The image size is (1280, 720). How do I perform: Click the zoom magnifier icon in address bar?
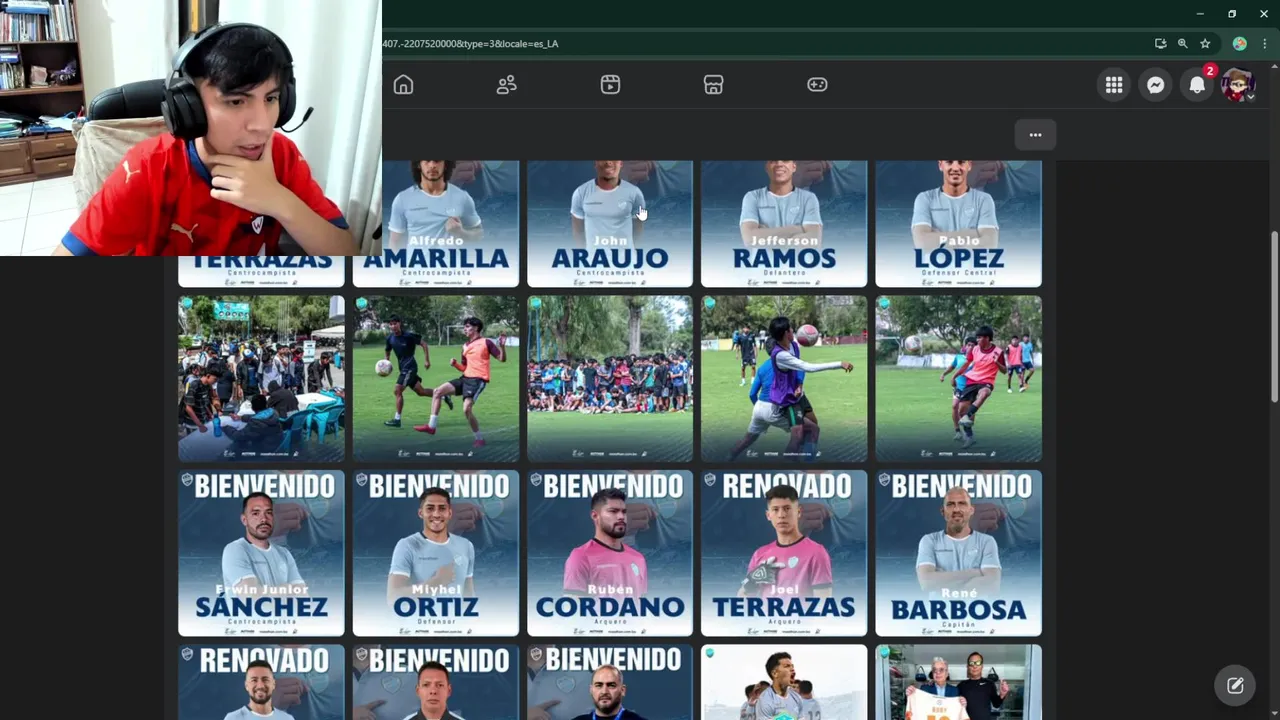[1182, 43]
